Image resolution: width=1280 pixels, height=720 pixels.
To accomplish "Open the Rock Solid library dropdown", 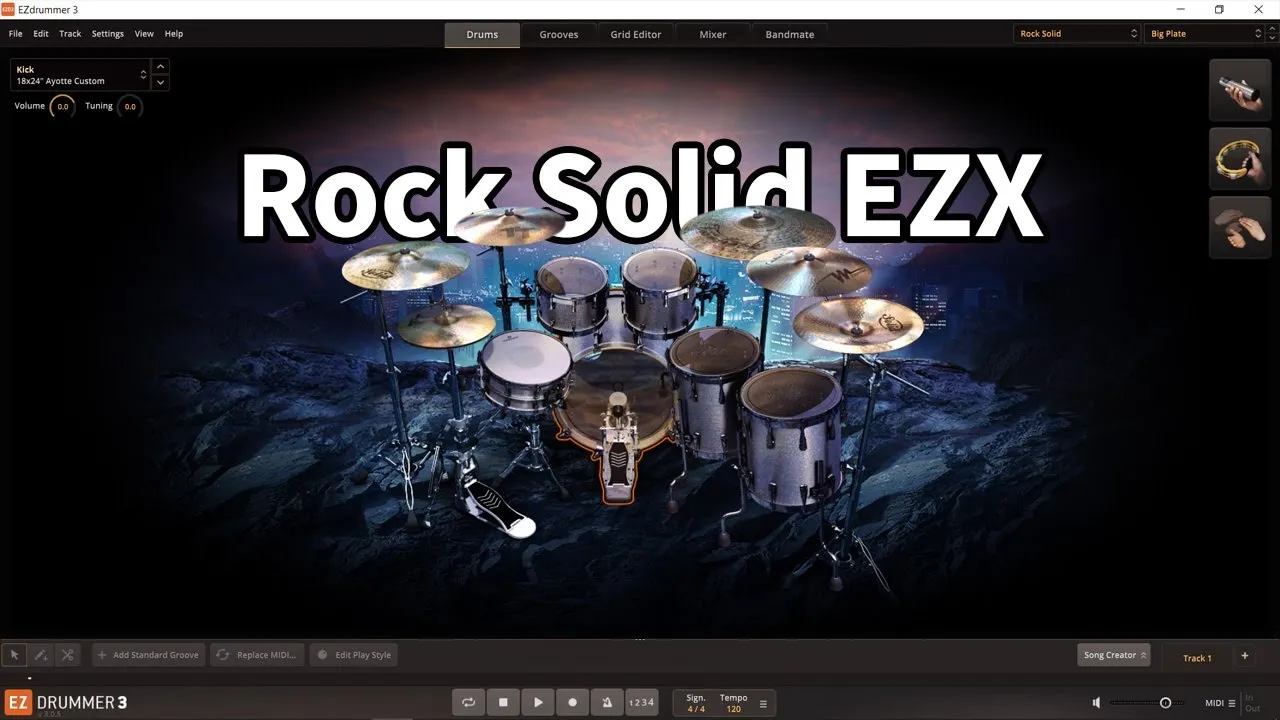I will pyautogui.click(x=1077, y=34).
